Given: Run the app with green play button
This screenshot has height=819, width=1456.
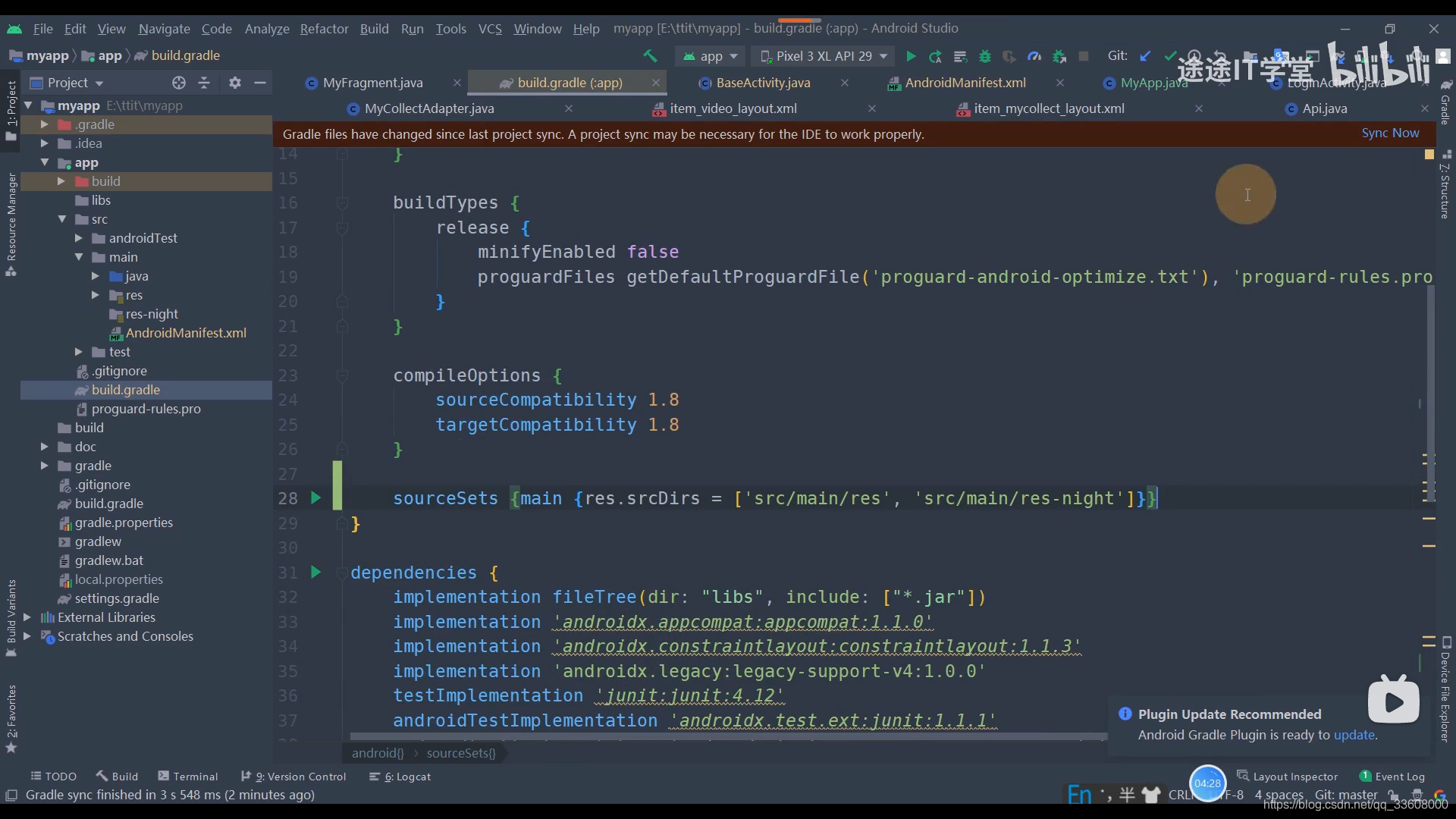Looking at the screenshot, I should [911, 56].
